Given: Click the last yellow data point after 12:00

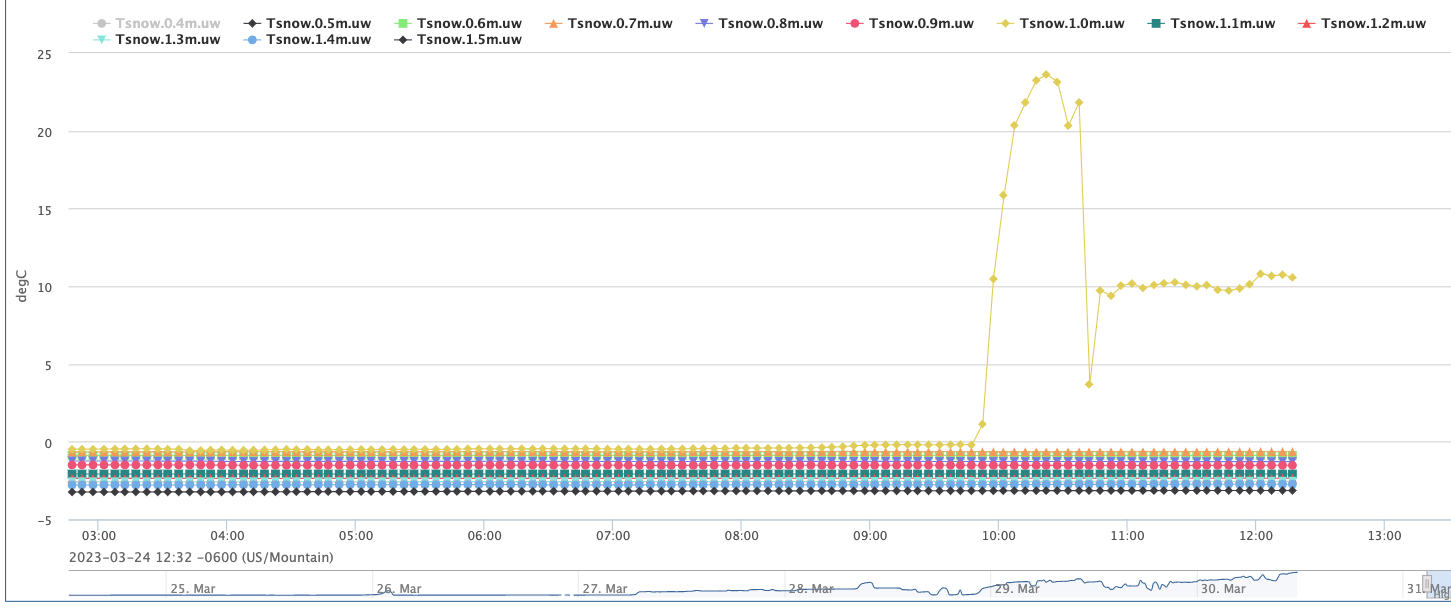Looking at the screenshot, I should click(1292, 277).
